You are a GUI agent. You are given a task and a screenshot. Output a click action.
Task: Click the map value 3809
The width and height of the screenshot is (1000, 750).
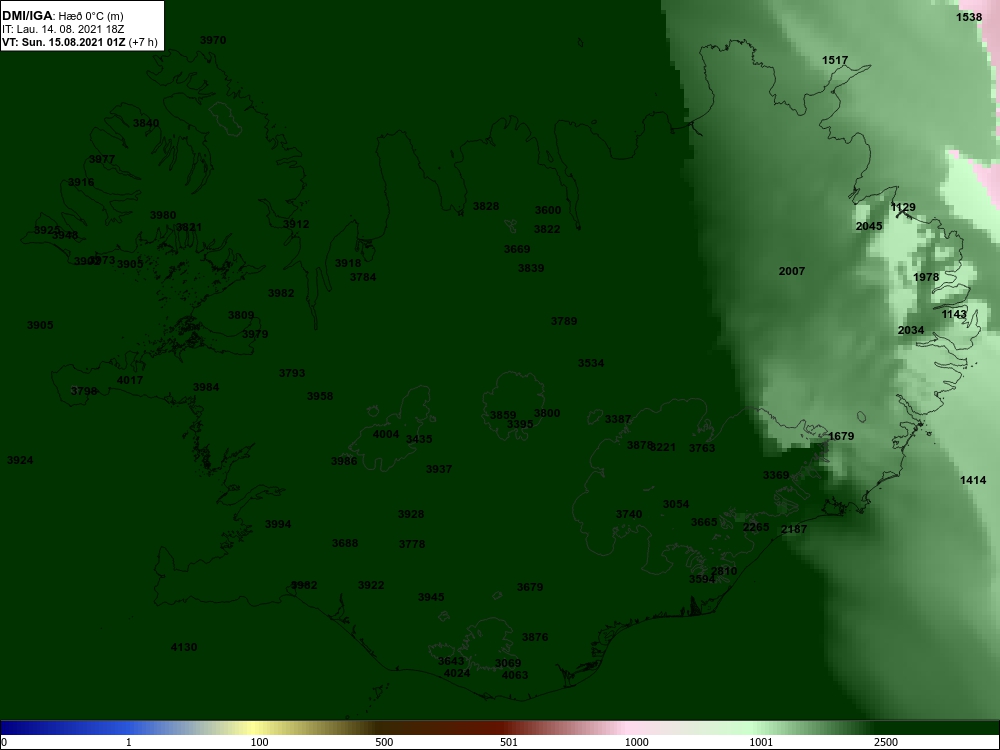click(241, 316)
